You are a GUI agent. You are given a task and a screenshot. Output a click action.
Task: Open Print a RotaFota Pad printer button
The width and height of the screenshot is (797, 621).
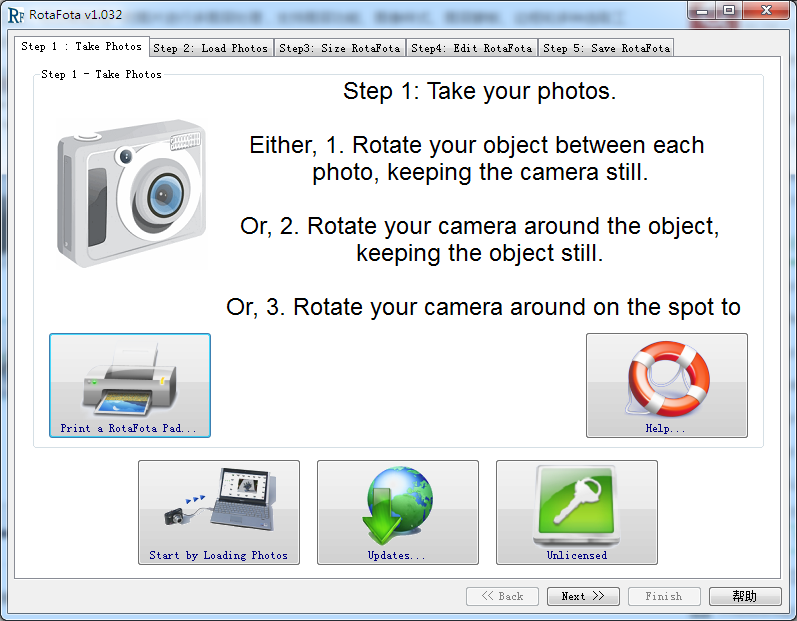point(130,385)
